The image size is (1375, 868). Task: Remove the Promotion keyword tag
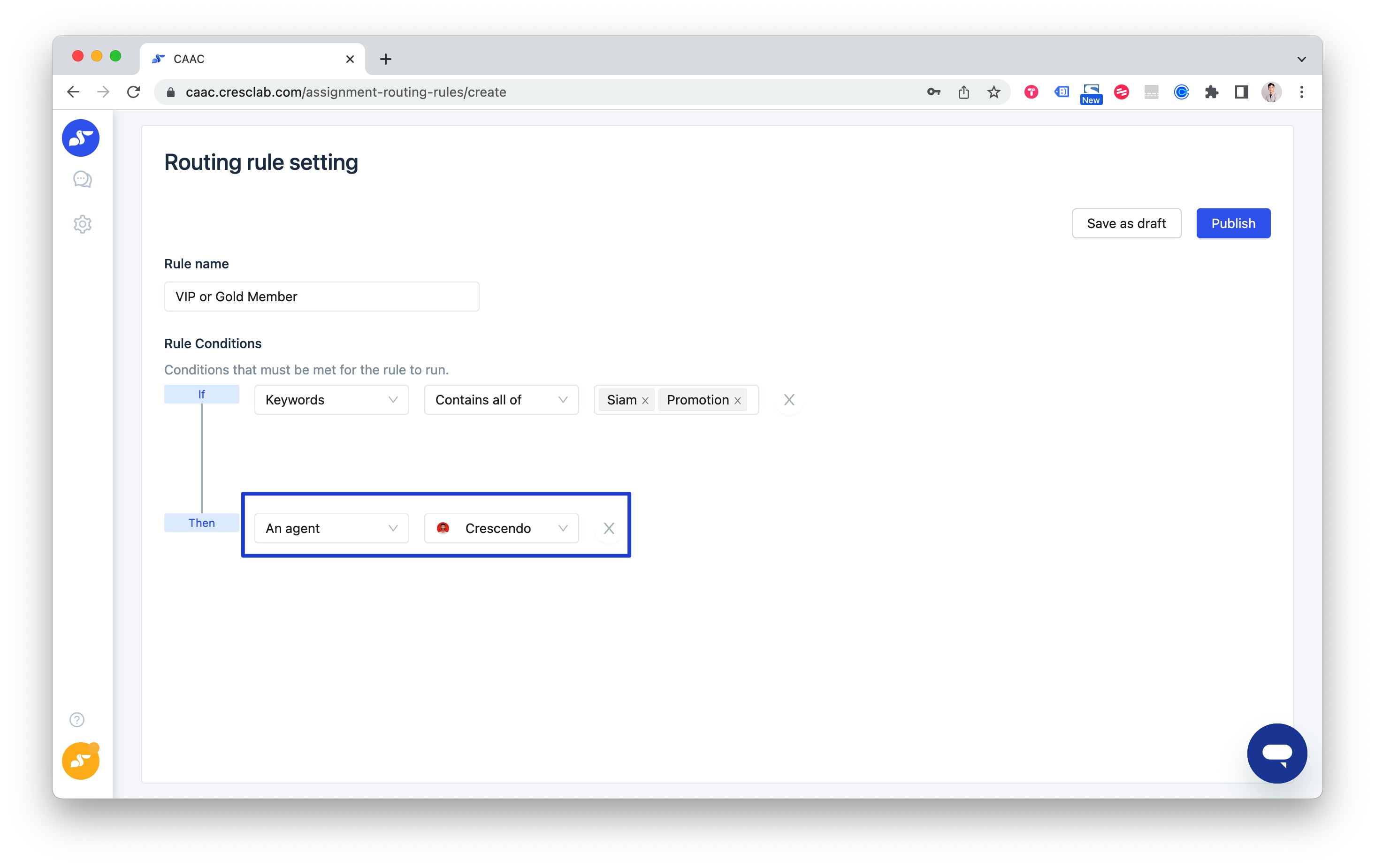[x=738, y=401]
